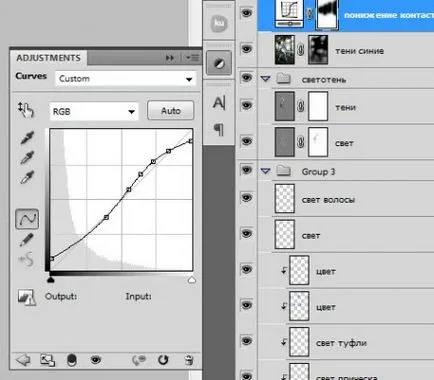This screenshot has width=434, height=380.
Task: Collapse the светотень group
Action: tap(265, 79)
